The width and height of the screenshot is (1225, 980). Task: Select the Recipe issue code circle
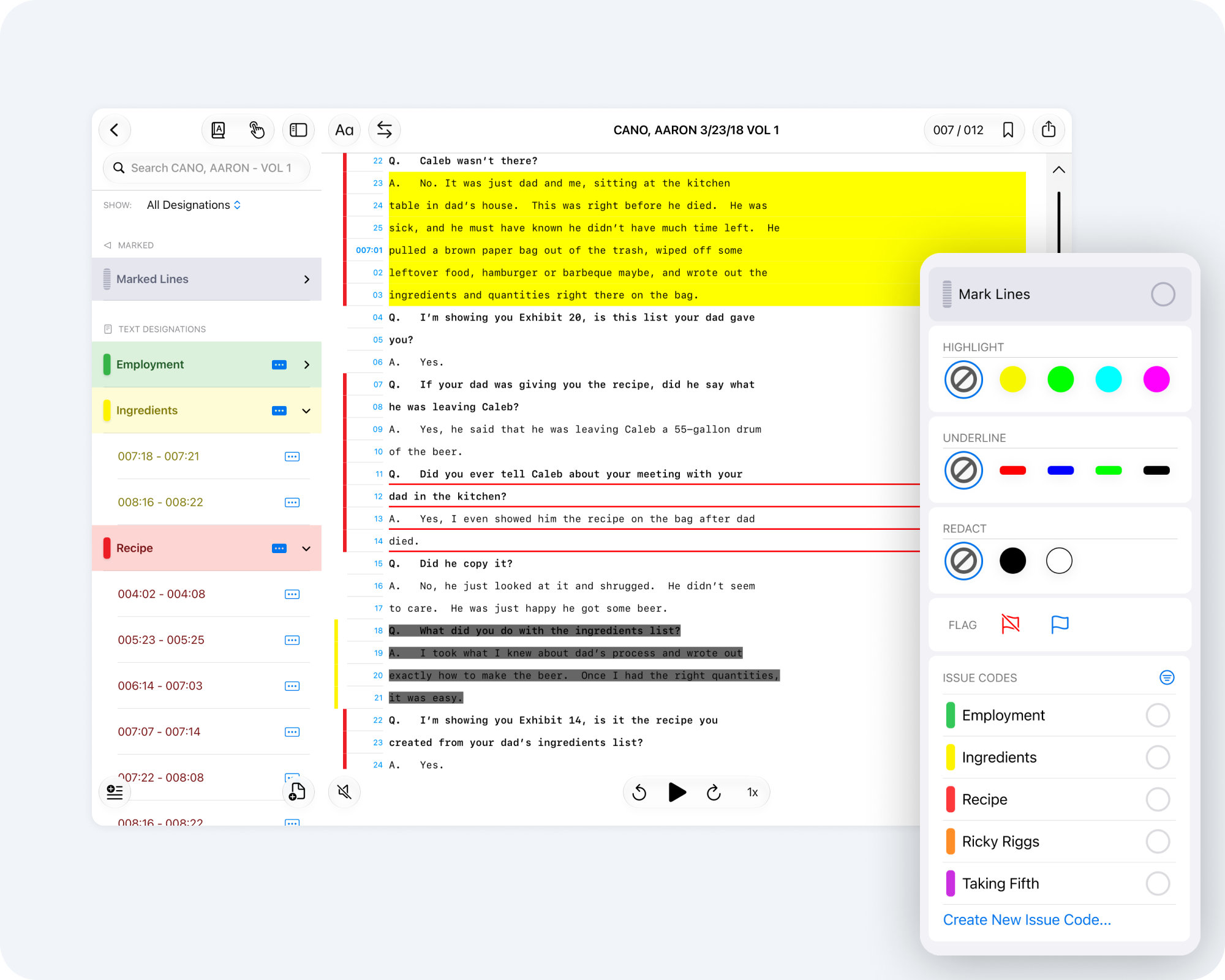(1158, 799)
